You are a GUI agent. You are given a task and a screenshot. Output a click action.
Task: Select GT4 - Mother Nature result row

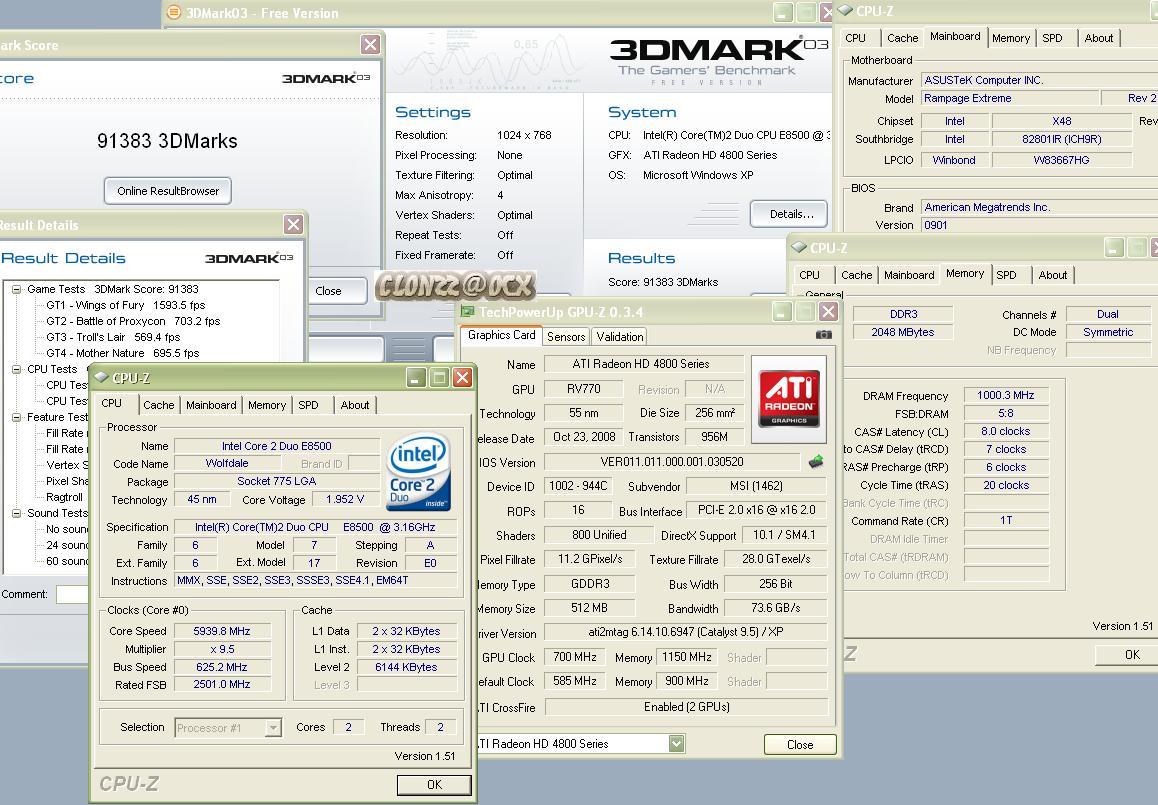(123, 353)
